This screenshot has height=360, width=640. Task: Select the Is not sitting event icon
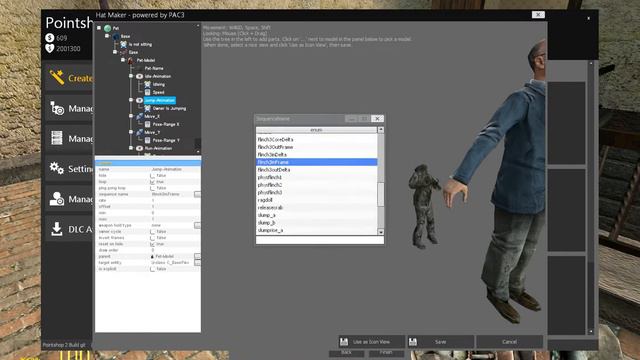[x=123, y=44]
